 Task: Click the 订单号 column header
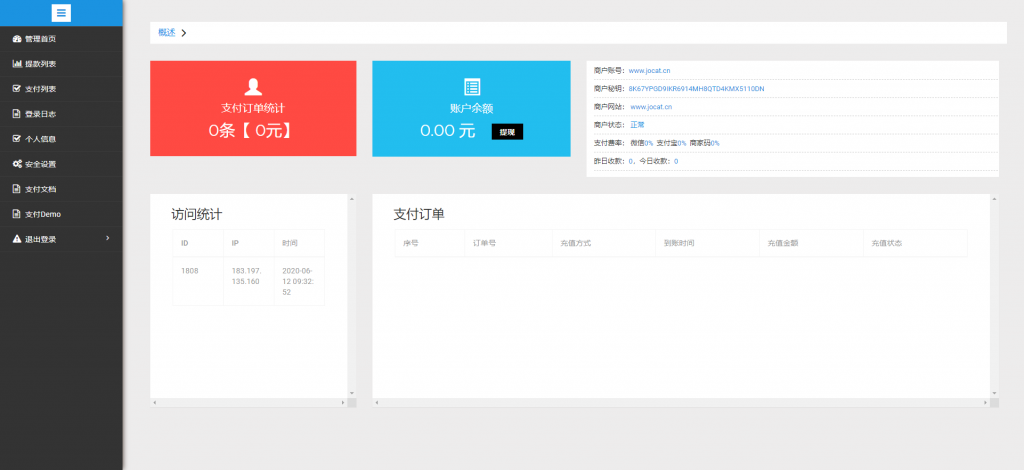[483, 243]
